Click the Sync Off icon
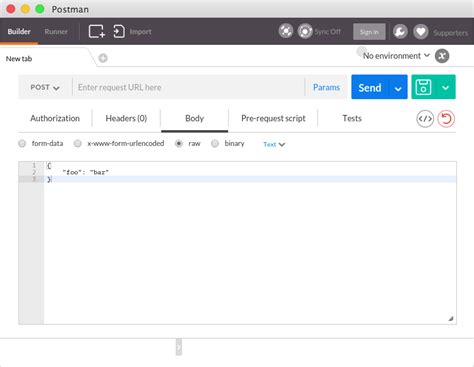The image size is (474, 367). click(305, 31)
